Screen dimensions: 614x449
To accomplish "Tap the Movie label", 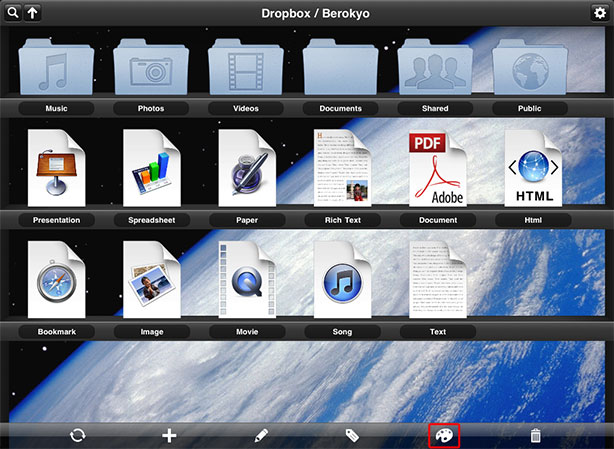I will (247, 332).
